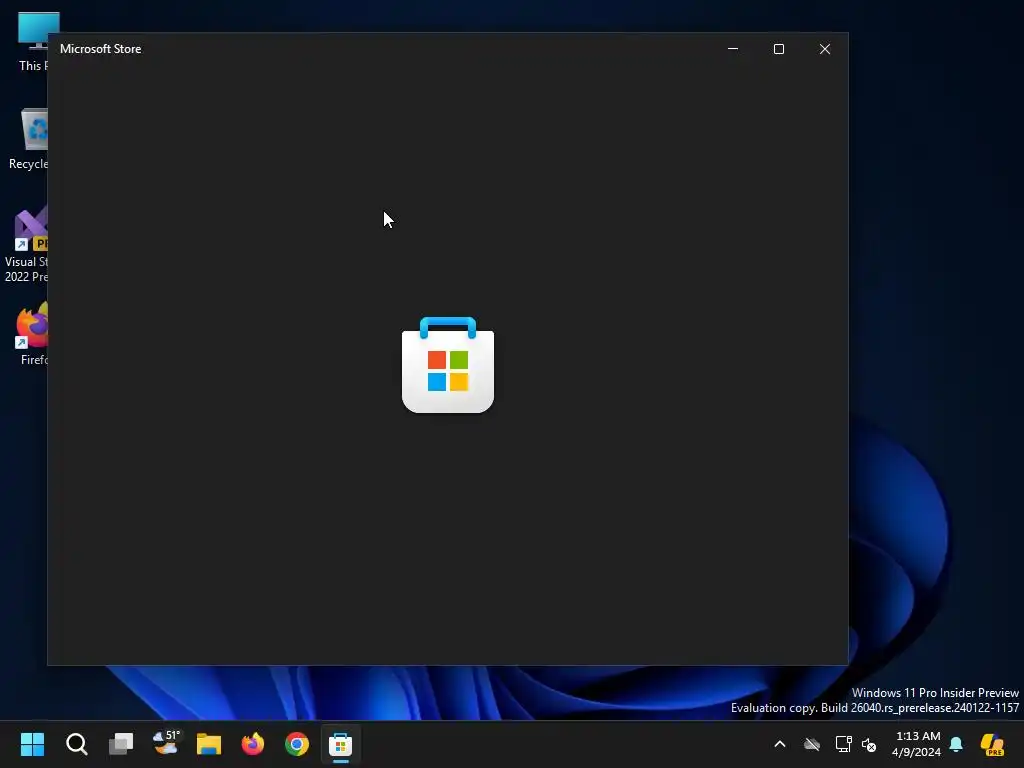The width and height of the screenshot is (1024, 768).
Task: Select the Recycle Bin desktop icon
Action: coord(27,139)
